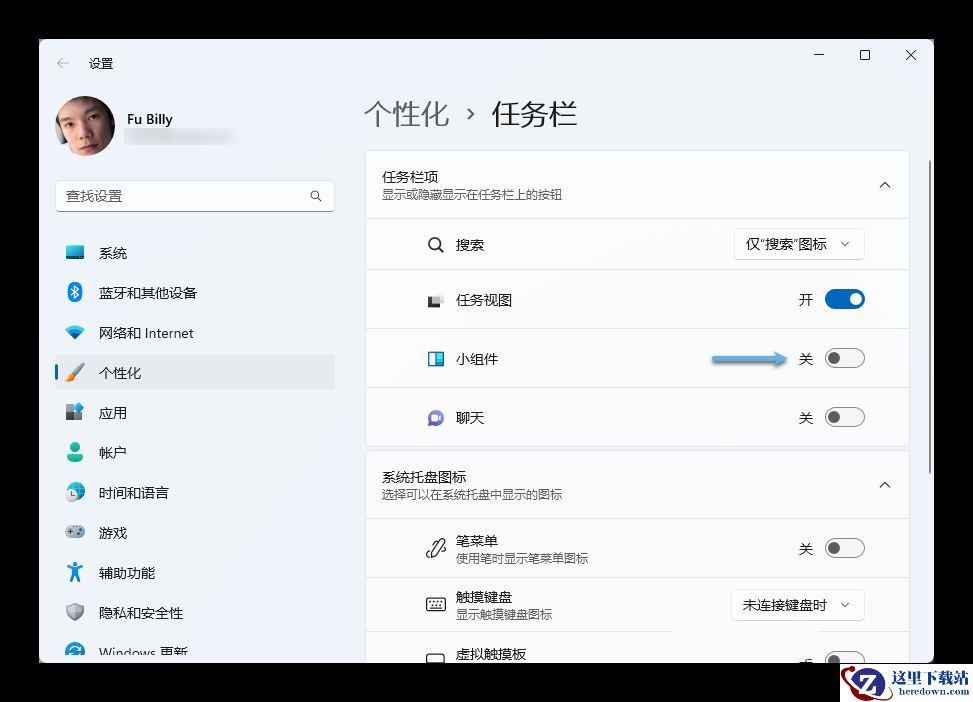This screenshot has width=973, height=702.
Task: Click 显示触摸键盘图标 description text
Action: [504, 614]
